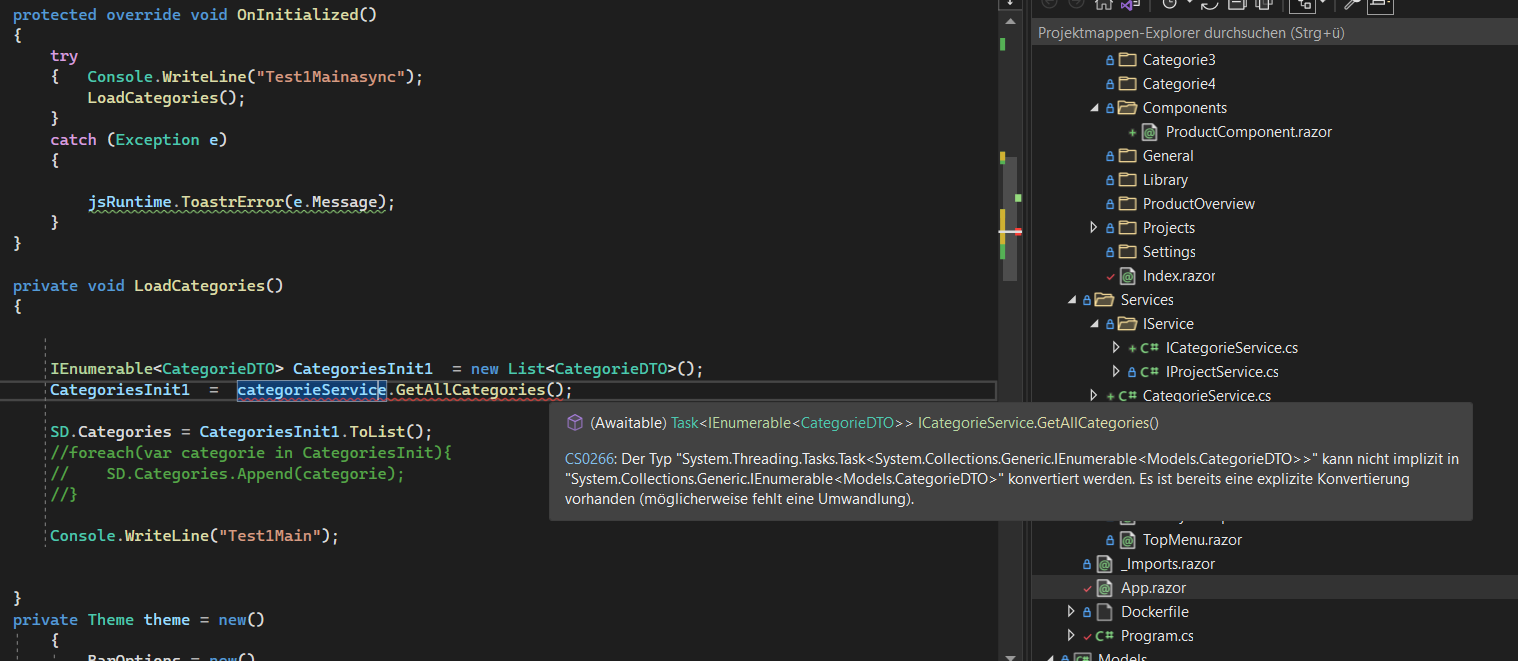
Task: Click the Dockerfile document icon
Action: point(1105,612)
